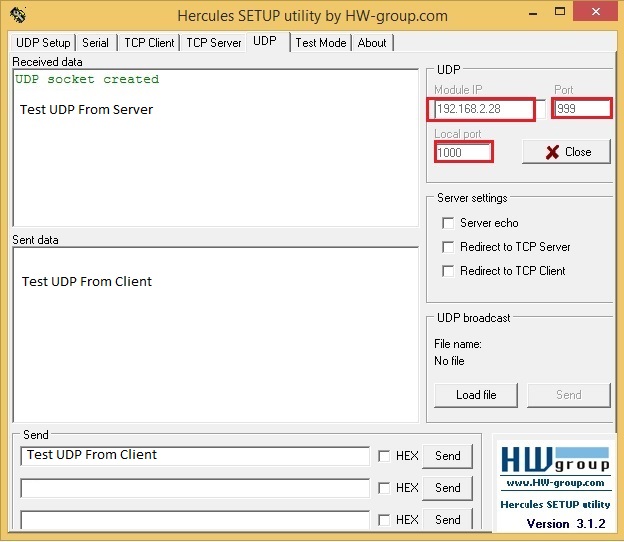Viewport: 624px width, 542px height.
Task: Click the Port field showing 999
Action: [x=582, y=108]
